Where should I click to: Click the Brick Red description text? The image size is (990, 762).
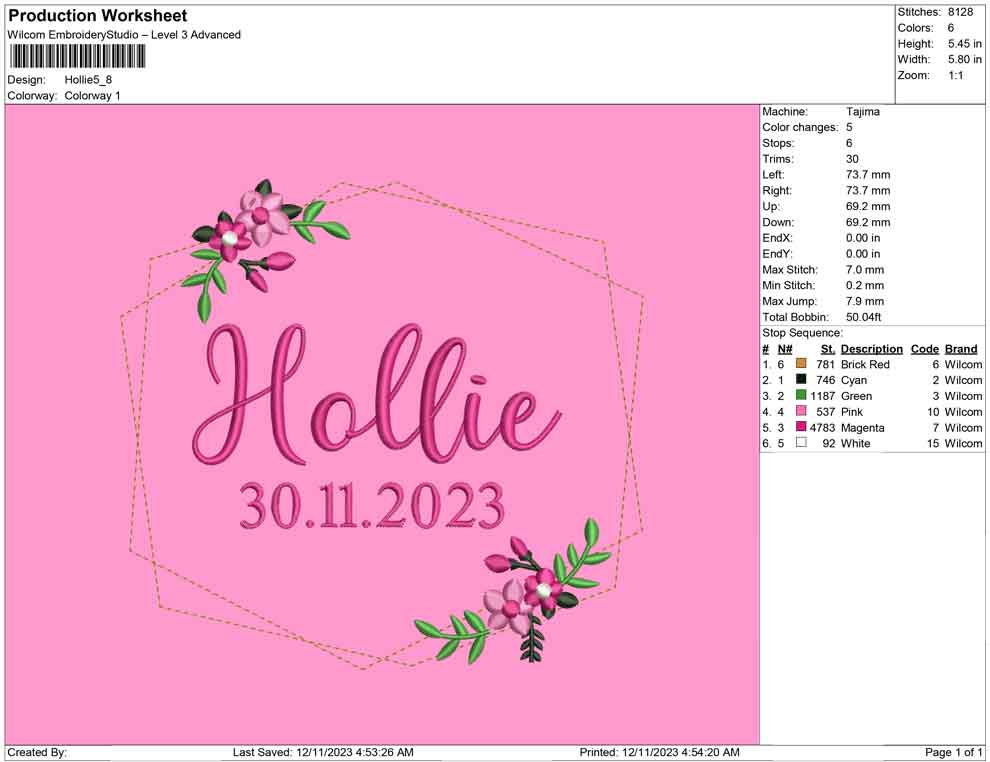[865, 364]
